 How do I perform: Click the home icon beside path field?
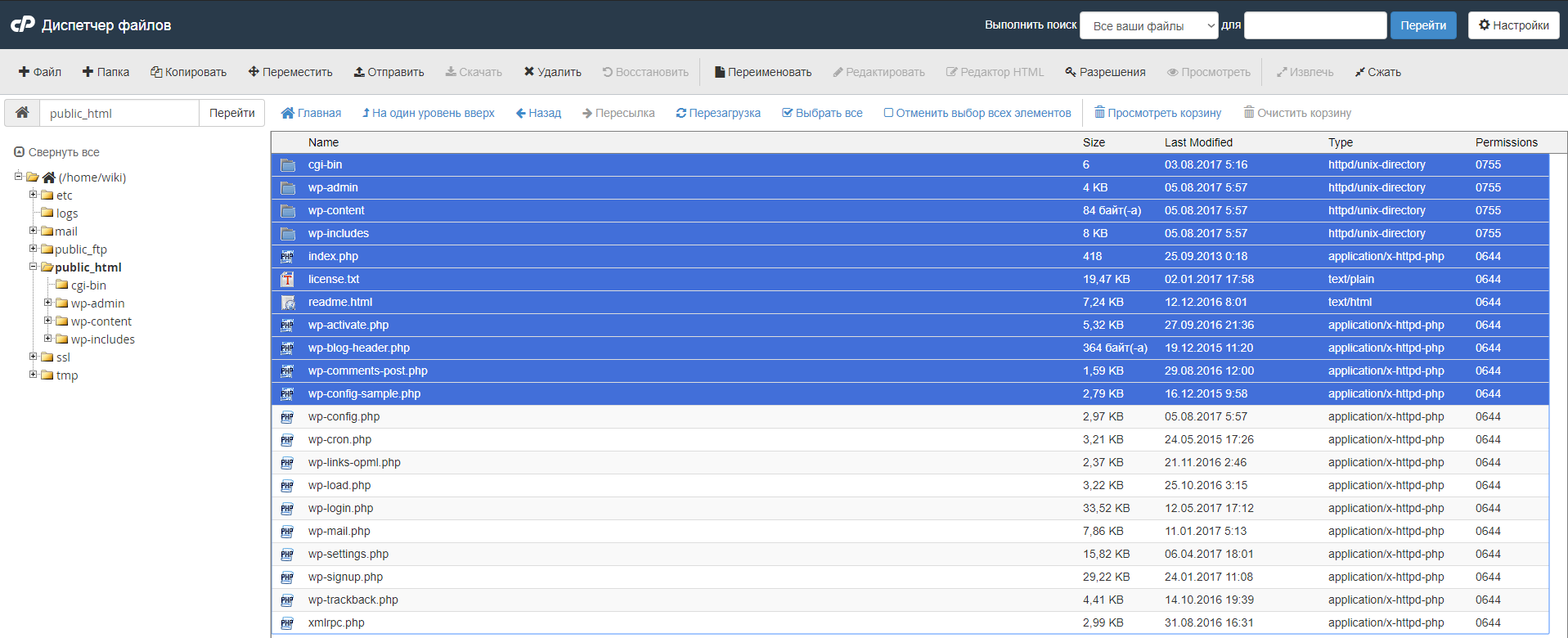tap(22, 113)
